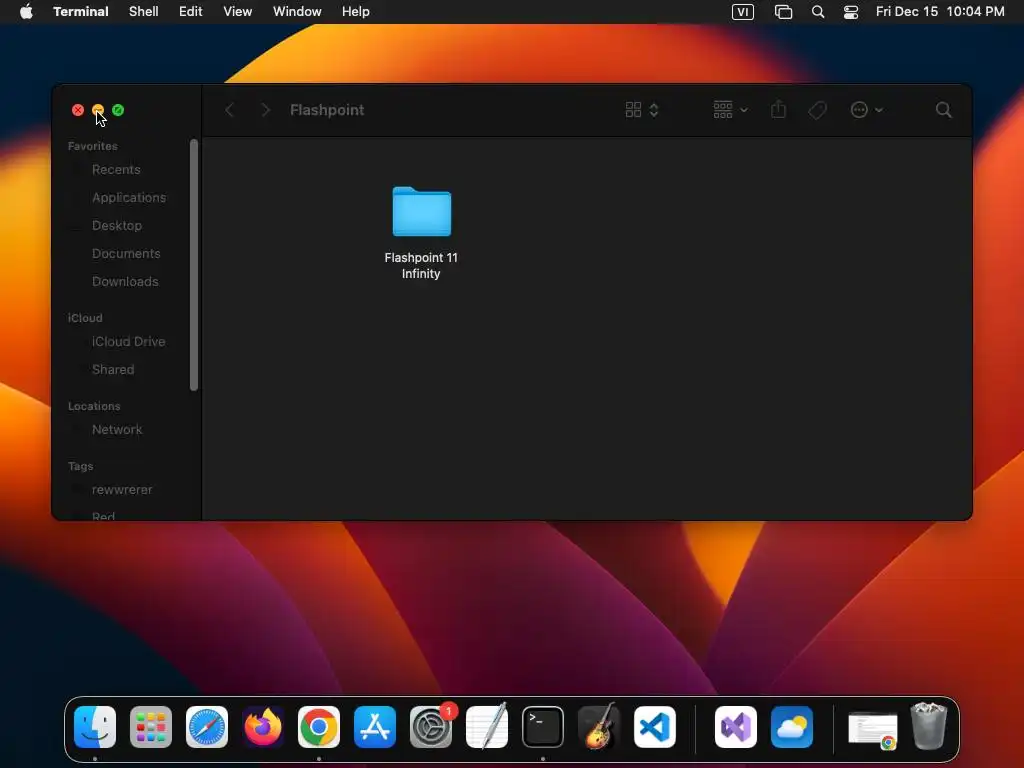Open iCloud Drive in the sidebar
The height and width of the screenshot is (768, 1024).
[128, 342]
